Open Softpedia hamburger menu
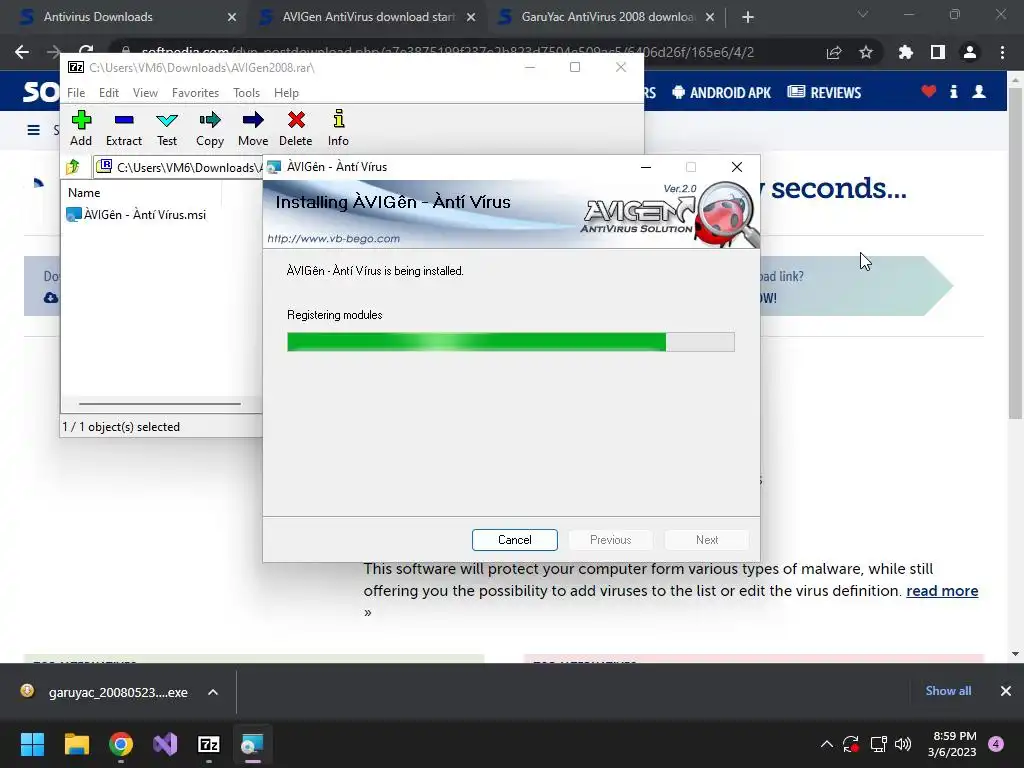The image size is (1024, 768). point(33,130)
